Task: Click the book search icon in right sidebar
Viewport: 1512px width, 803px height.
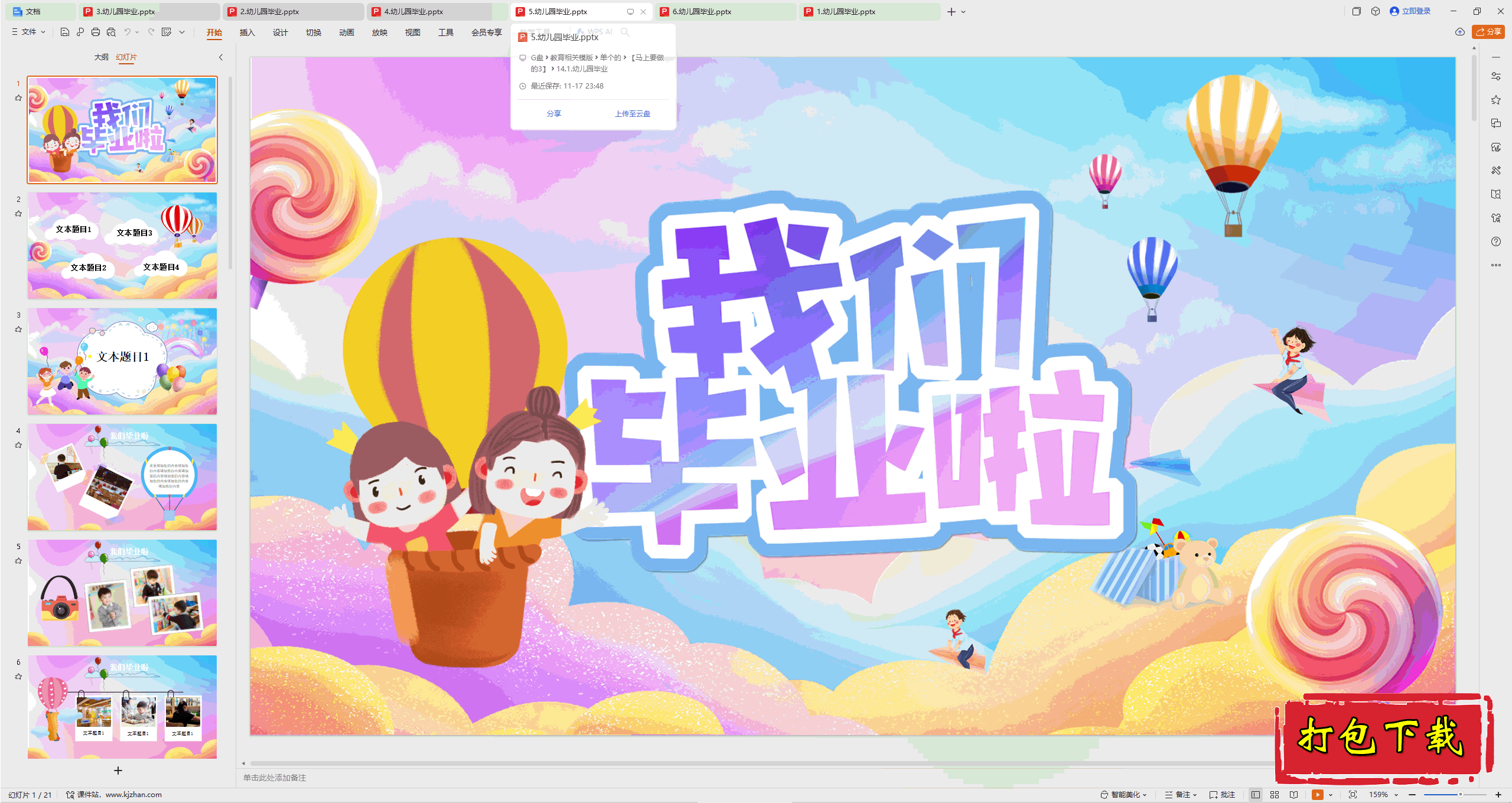Action: coord(1496,194)
